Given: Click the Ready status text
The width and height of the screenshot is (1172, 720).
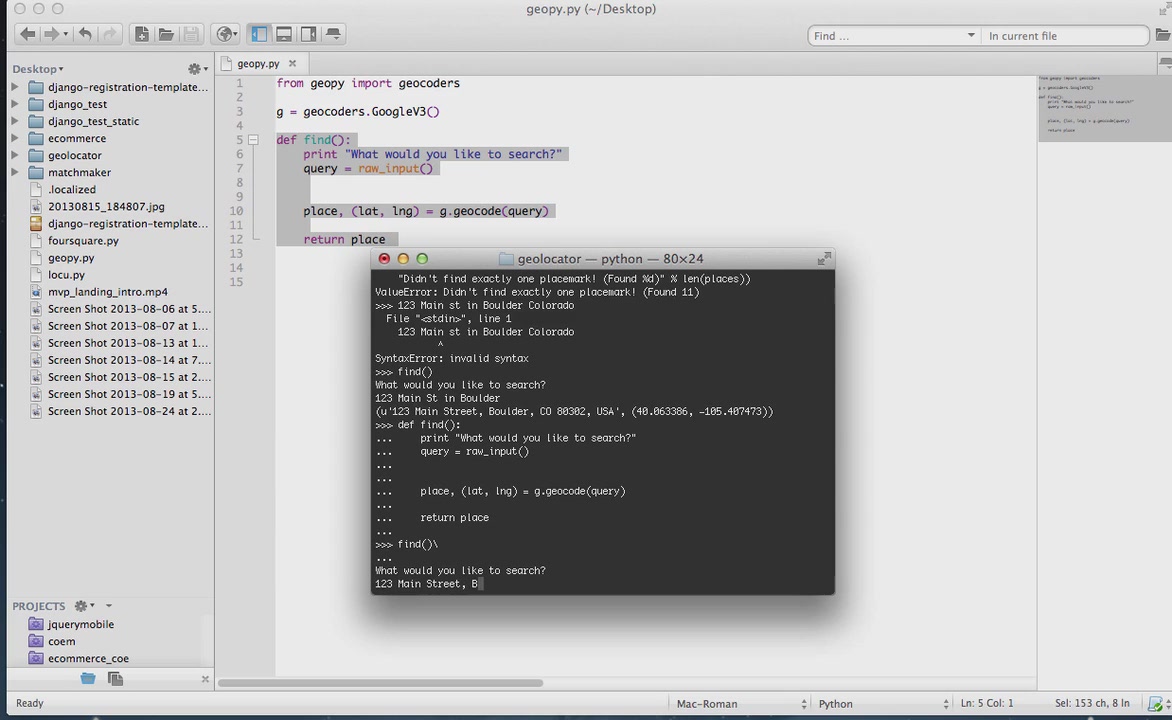Looking at the screenshot, I should [x=30, y=703].
